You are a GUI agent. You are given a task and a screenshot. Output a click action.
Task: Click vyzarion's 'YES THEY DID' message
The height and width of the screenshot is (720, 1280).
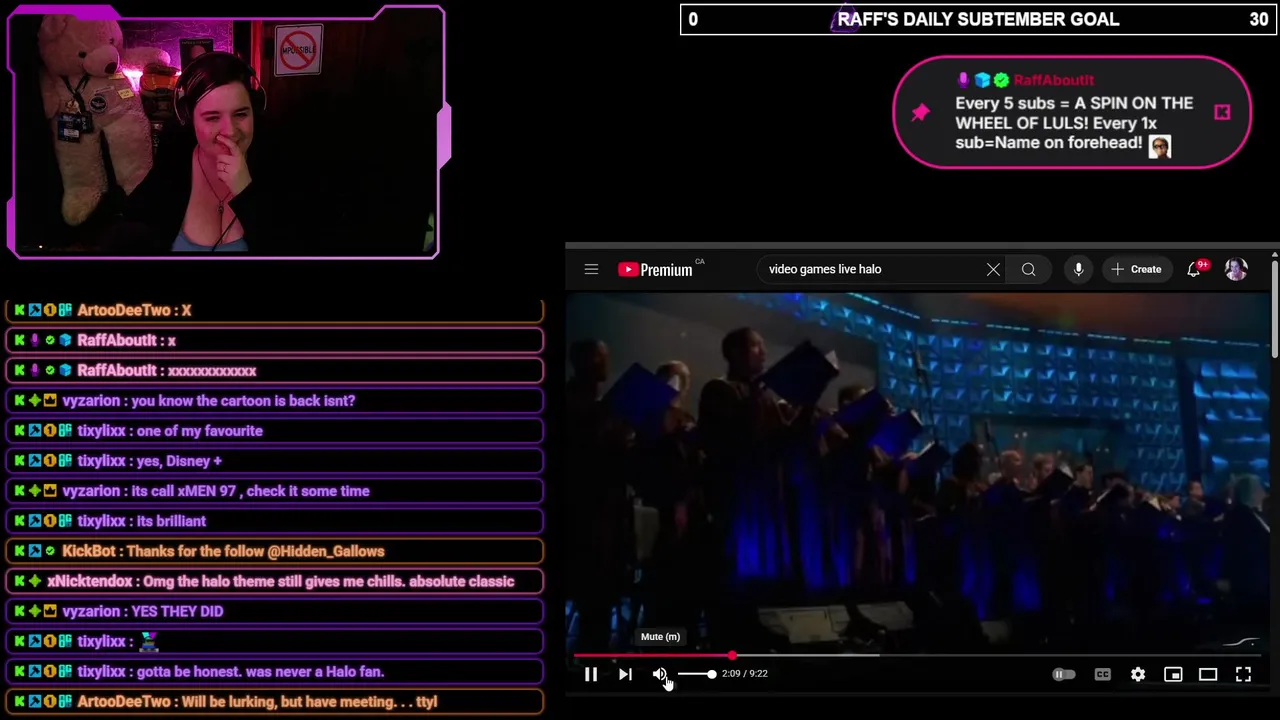pos(275,611)
